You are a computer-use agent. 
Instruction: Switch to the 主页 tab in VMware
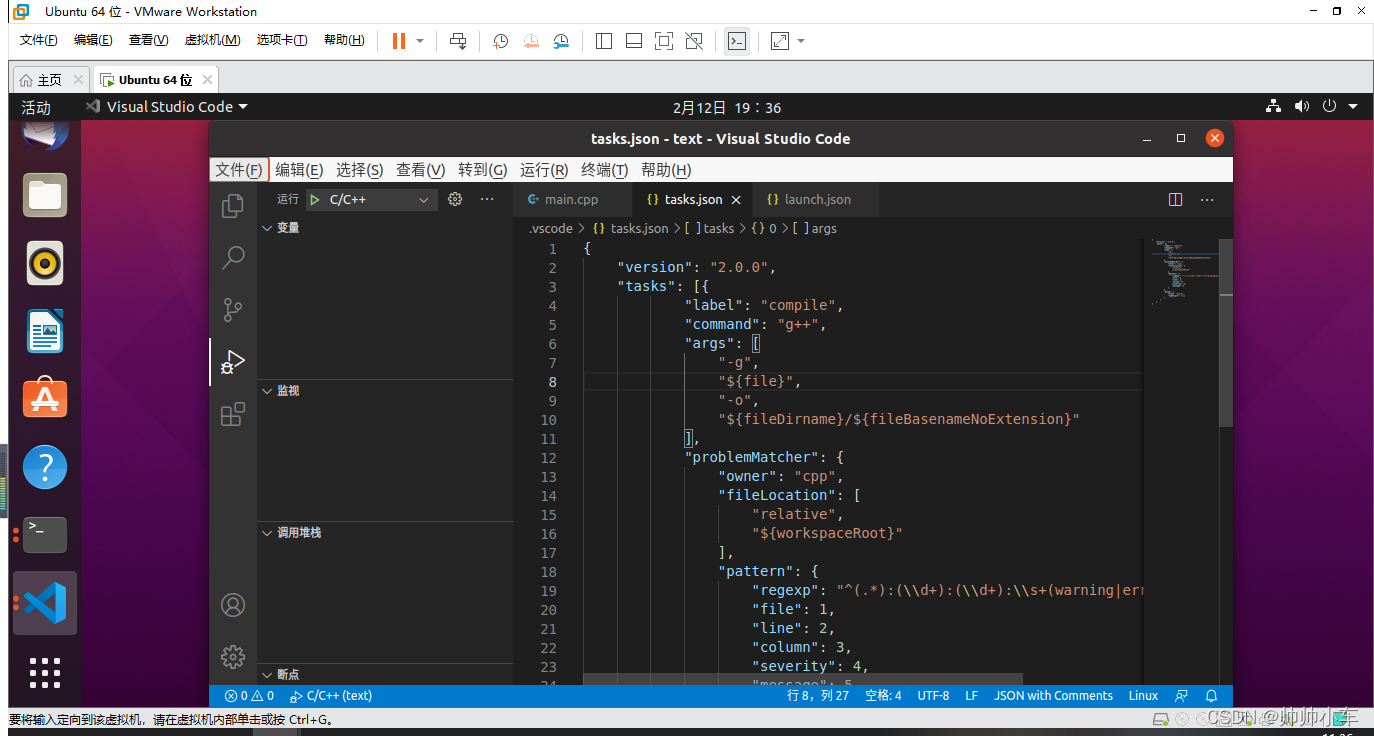click(x=50, y=80)
